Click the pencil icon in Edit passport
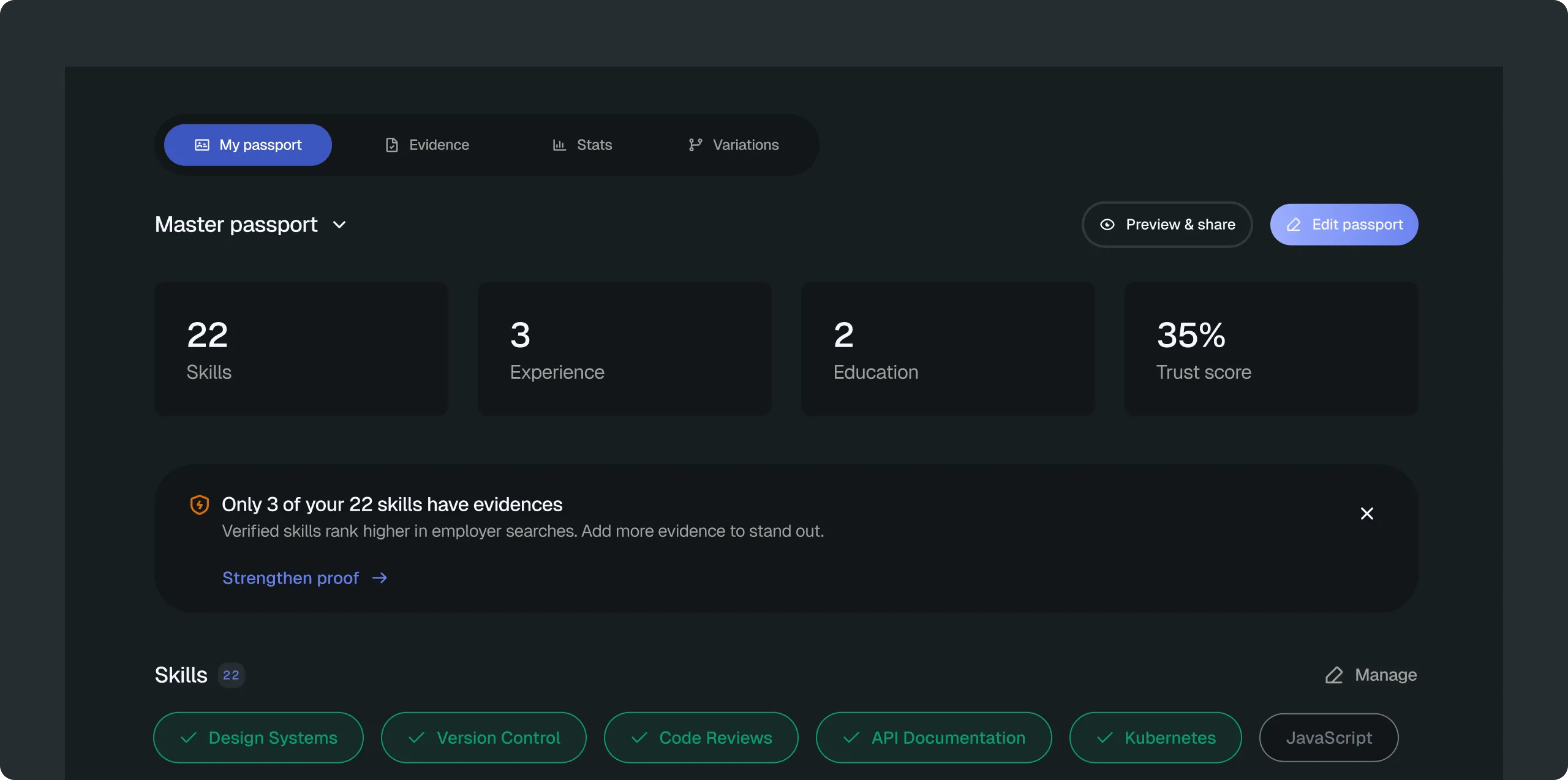 tap(1294, 225)
